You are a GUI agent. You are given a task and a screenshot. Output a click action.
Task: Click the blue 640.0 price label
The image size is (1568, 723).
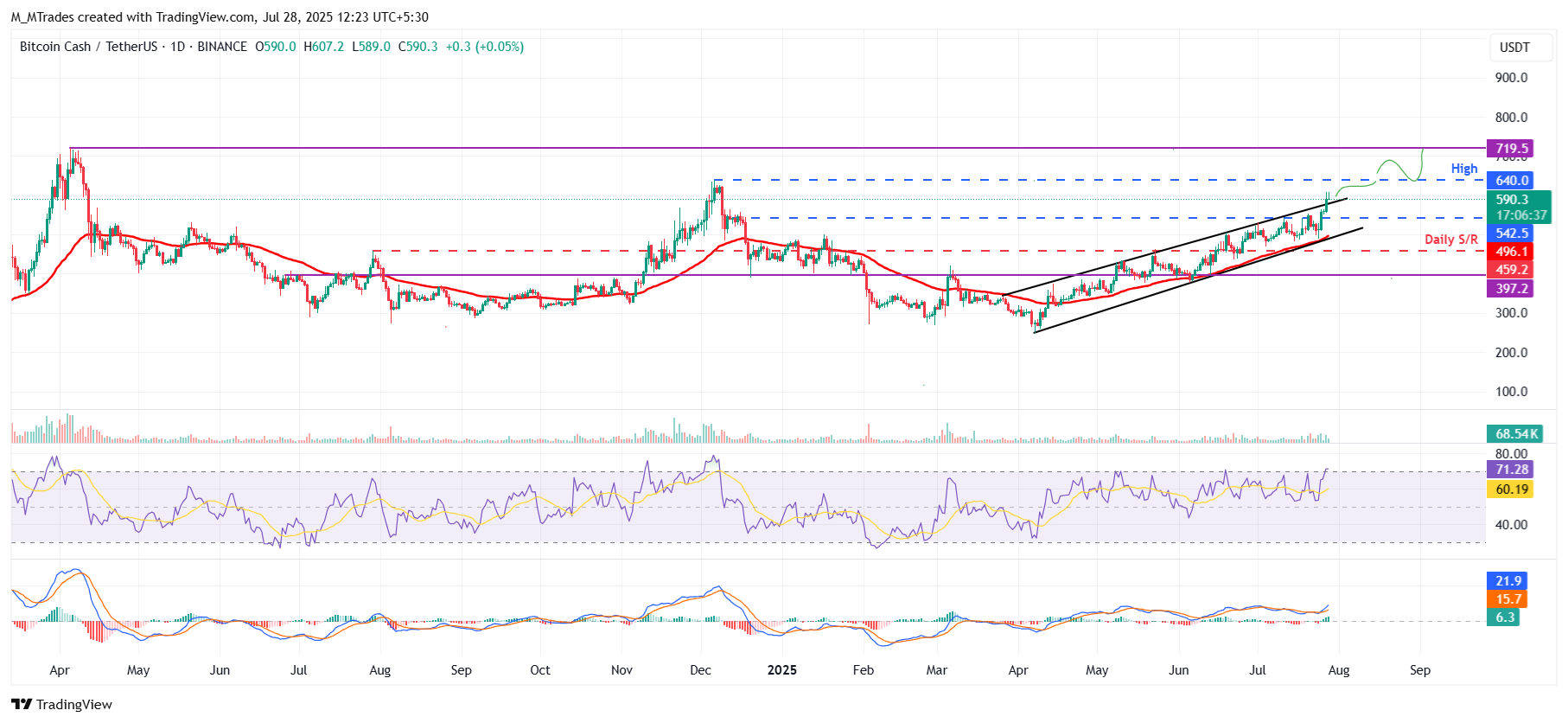tap(1511, 181)
